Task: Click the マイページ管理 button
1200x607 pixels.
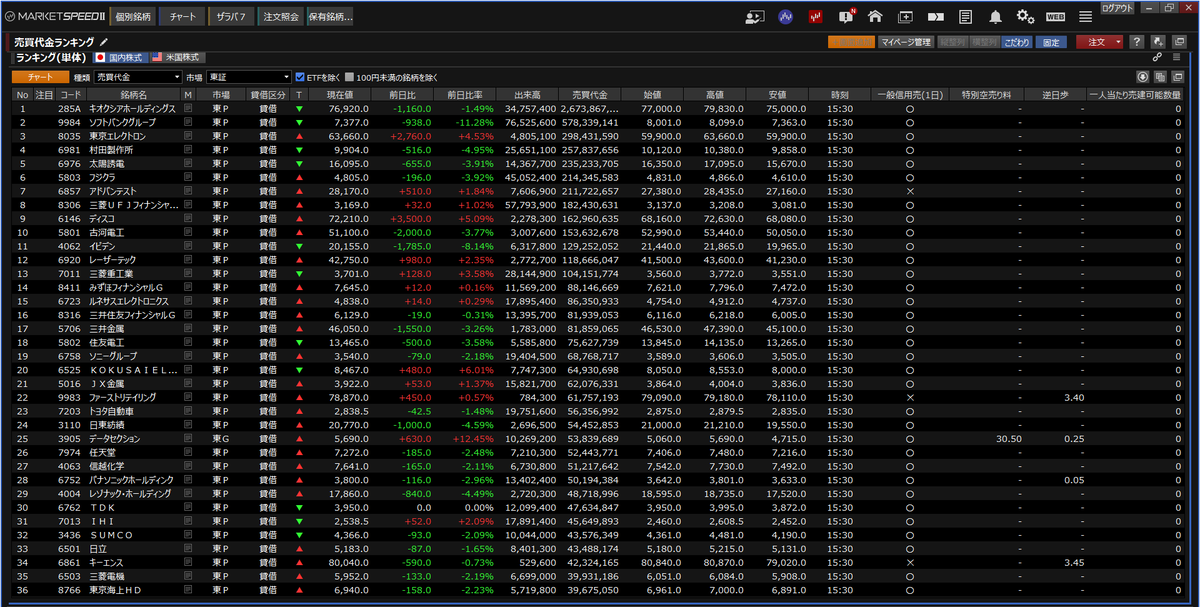Action: tap(906, 42)
